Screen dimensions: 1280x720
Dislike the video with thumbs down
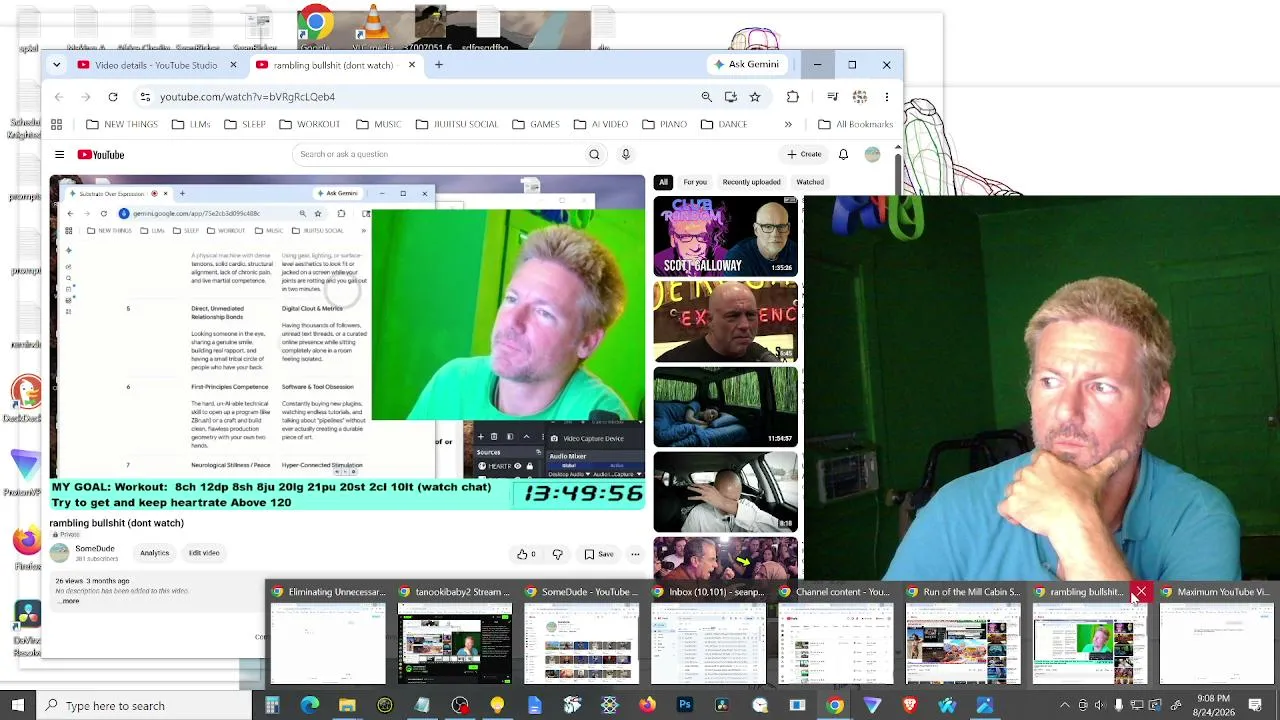click(558, 554)
